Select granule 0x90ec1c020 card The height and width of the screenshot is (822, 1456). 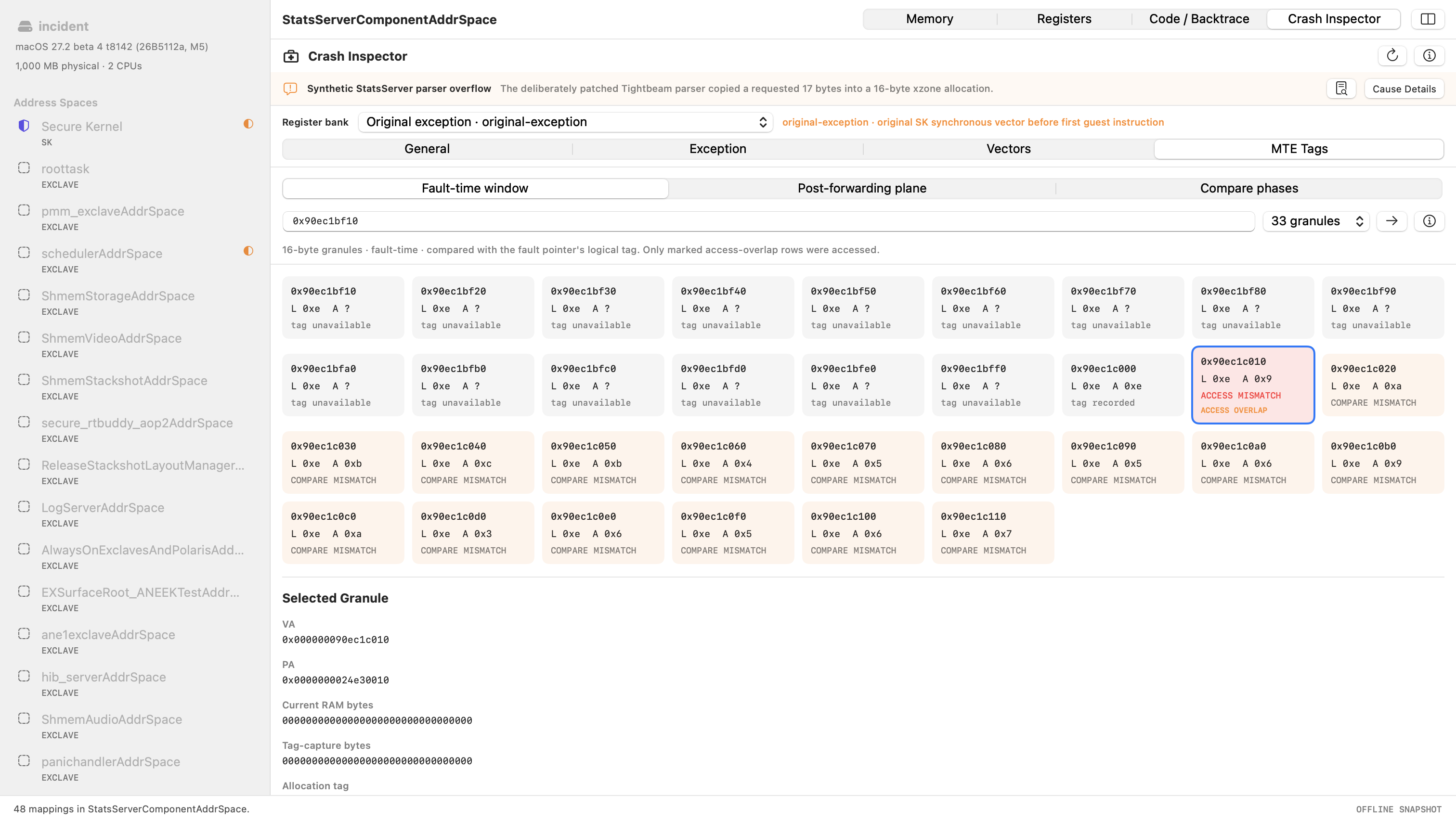(x=1382, y=385)
